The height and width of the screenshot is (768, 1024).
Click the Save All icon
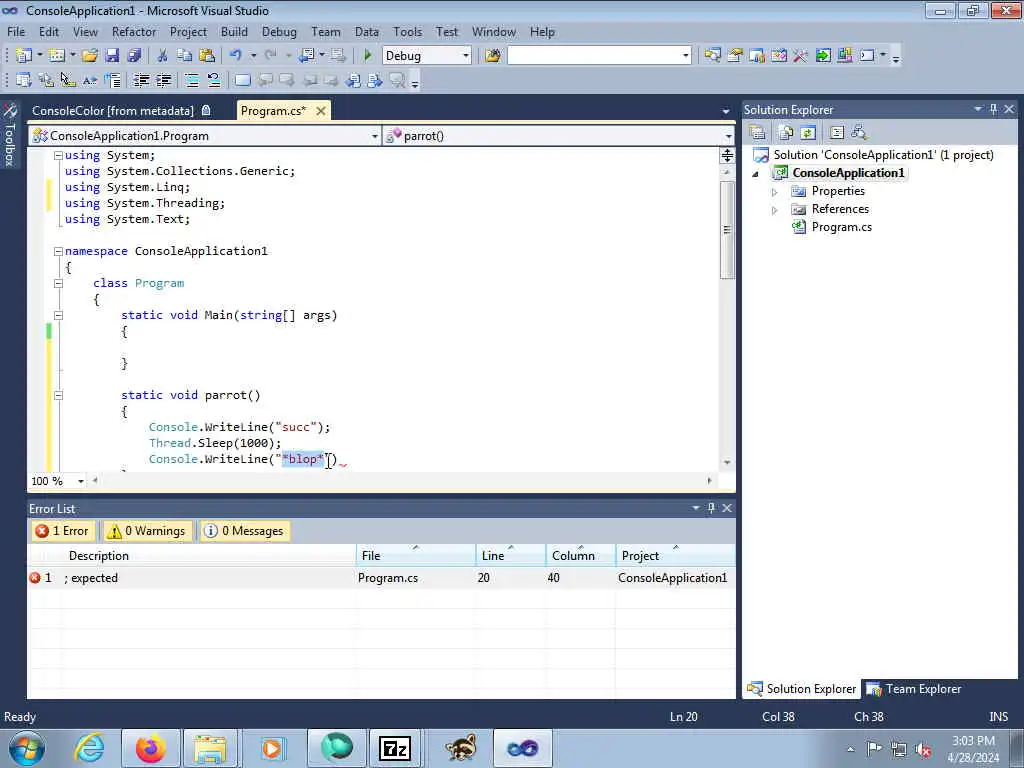pyautogui.click(x=135, y=56)
